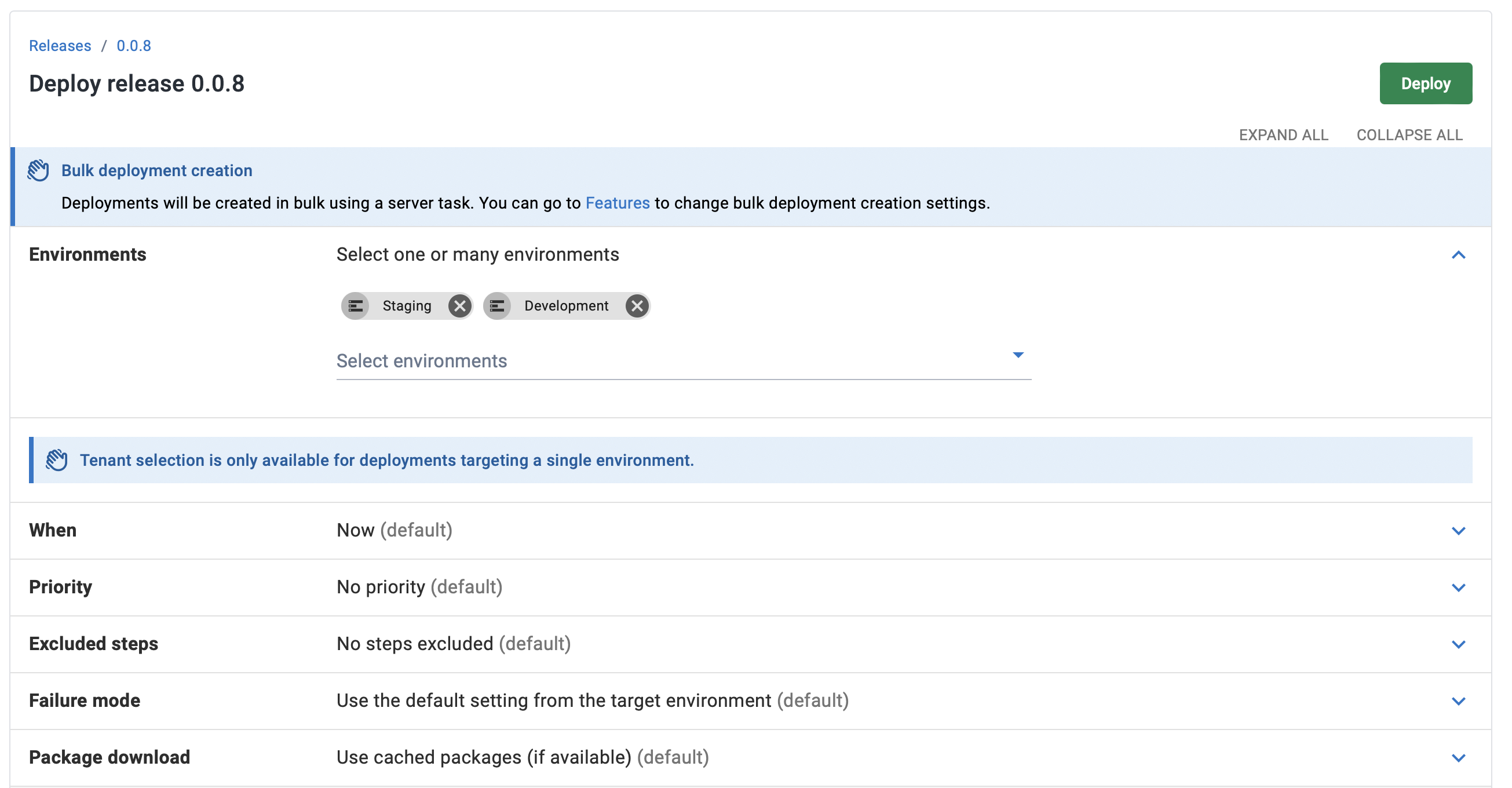Click the Bulk deployment creation hand icon

(39, 170)
